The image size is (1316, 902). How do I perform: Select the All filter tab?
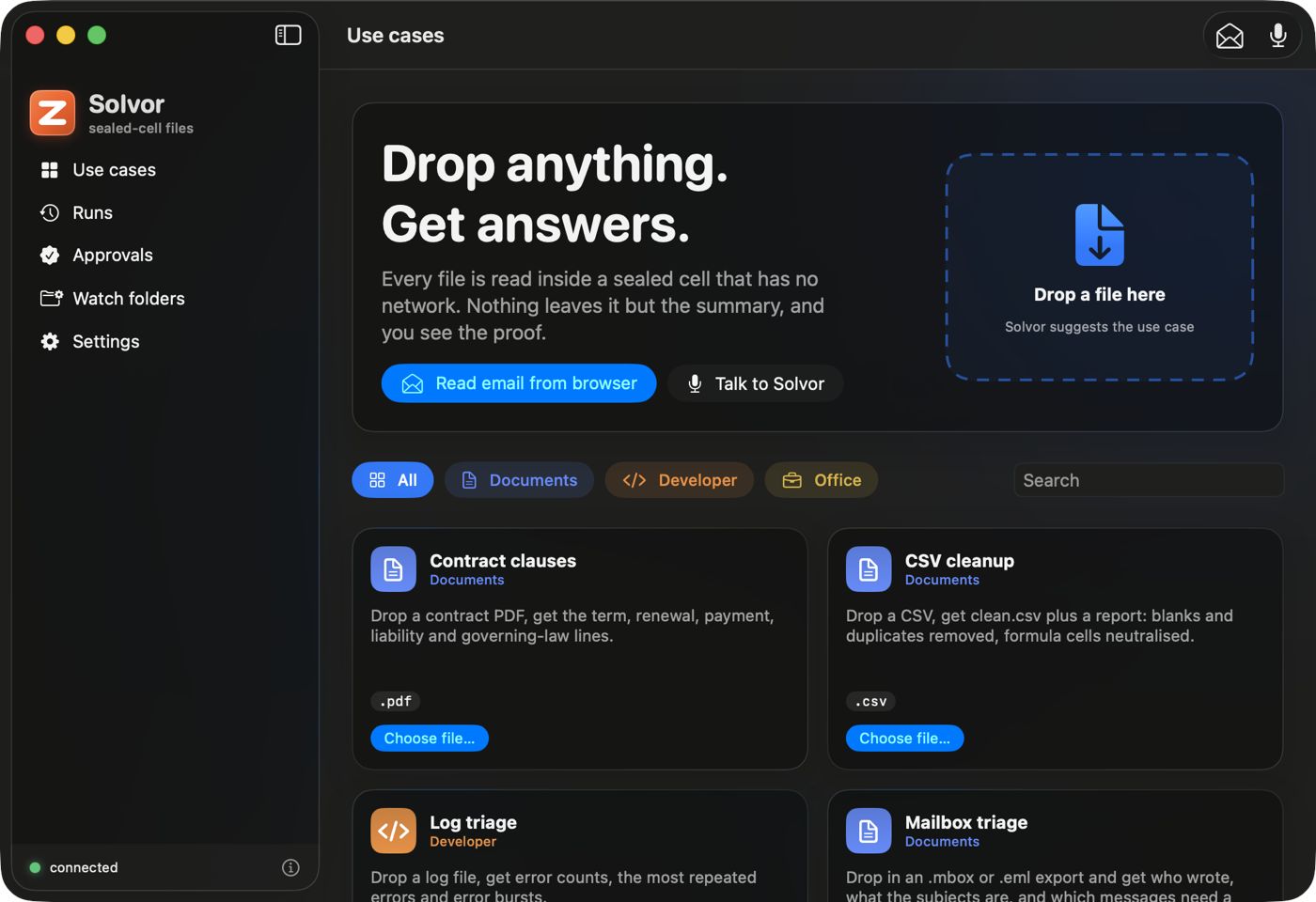tap(393, 480)
